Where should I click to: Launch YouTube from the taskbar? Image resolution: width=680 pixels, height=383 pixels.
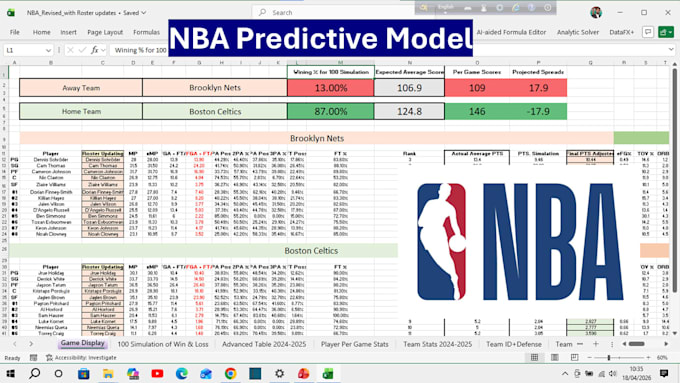157,373
